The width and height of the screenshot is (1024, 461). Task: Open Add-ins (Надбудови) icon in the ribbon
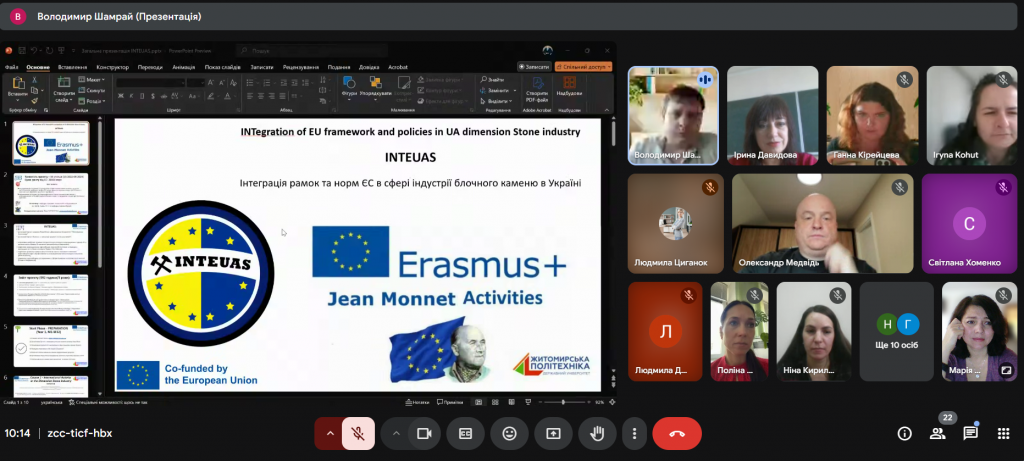click(569, 84)
